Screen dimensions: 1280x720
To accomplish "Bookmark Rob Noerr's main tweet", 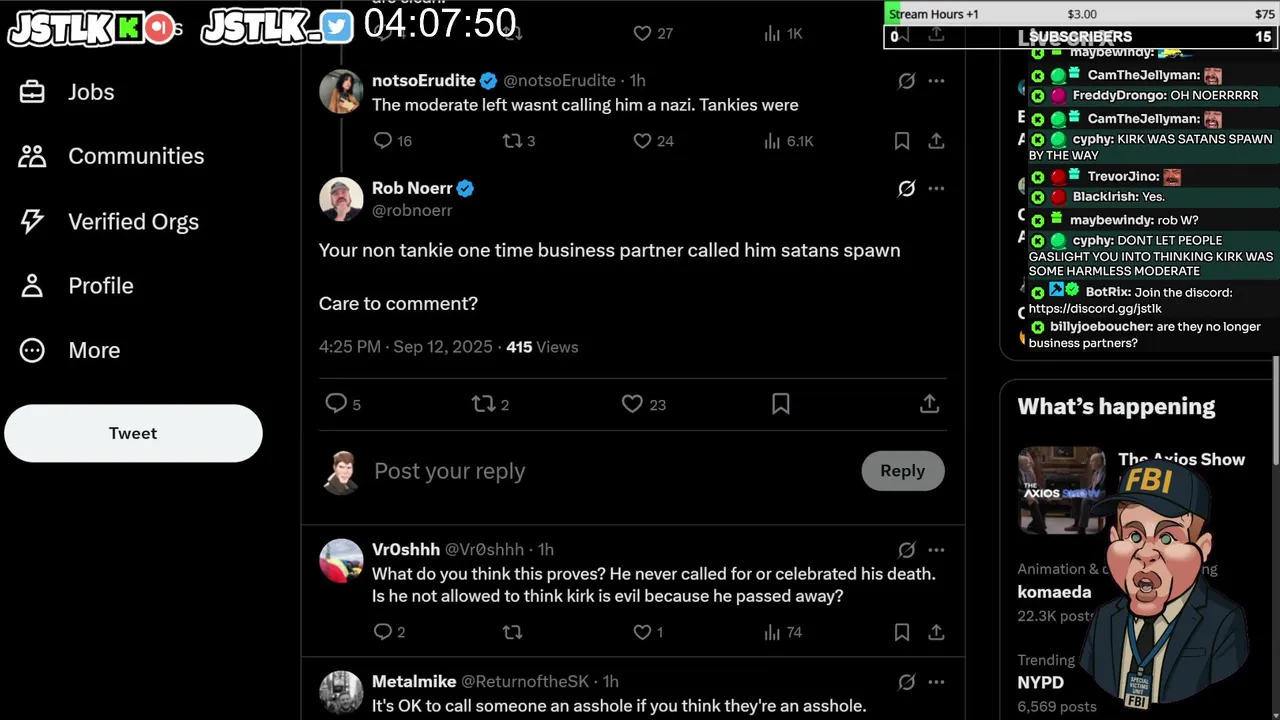I will 781,404.
